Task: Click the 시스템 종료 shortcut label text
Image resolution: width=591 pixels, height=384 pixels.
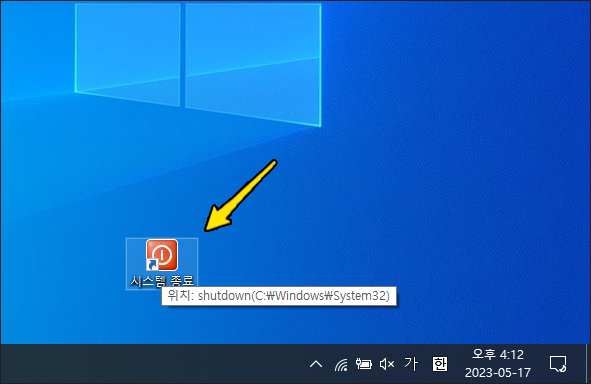Action: (x=162, y=281)
